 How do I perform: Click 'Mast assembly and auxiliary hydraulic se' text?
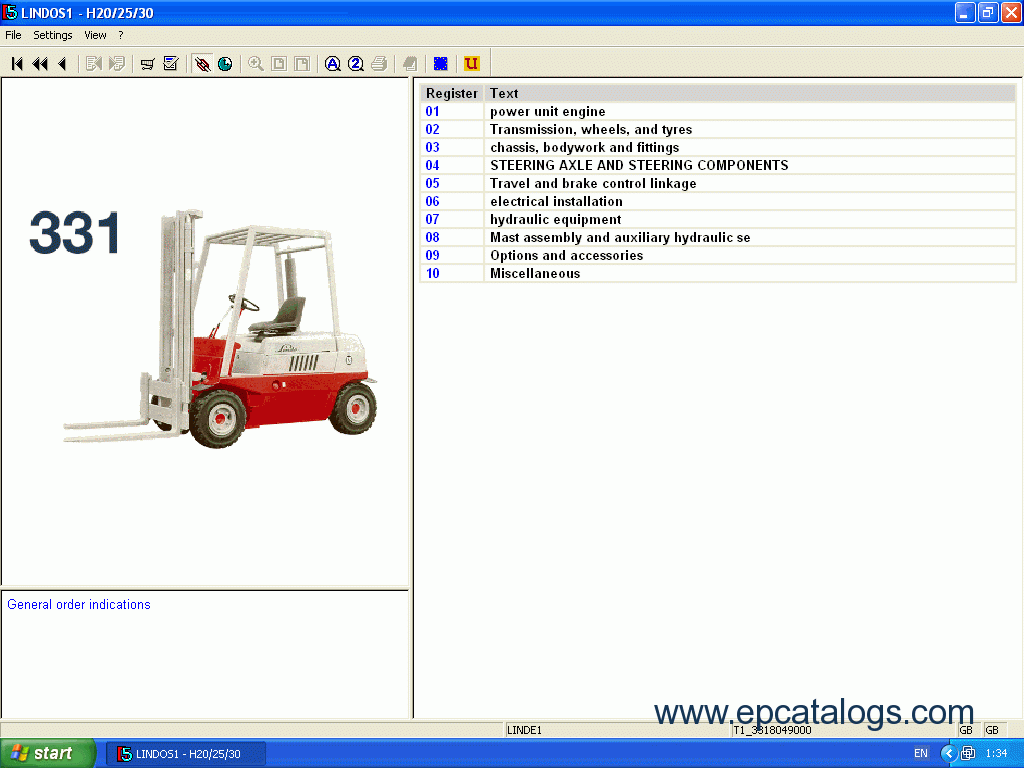[x=620, y=237]
